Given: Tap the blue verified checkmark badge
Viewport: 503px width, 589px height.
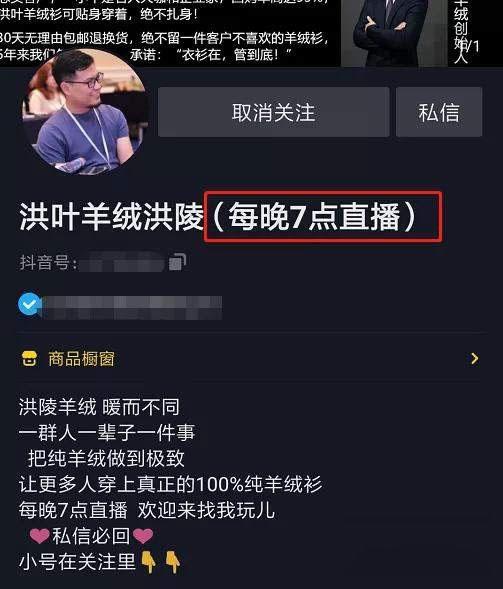Looking at the screenshot, I should pyautogui.click(x=29, y=304).
